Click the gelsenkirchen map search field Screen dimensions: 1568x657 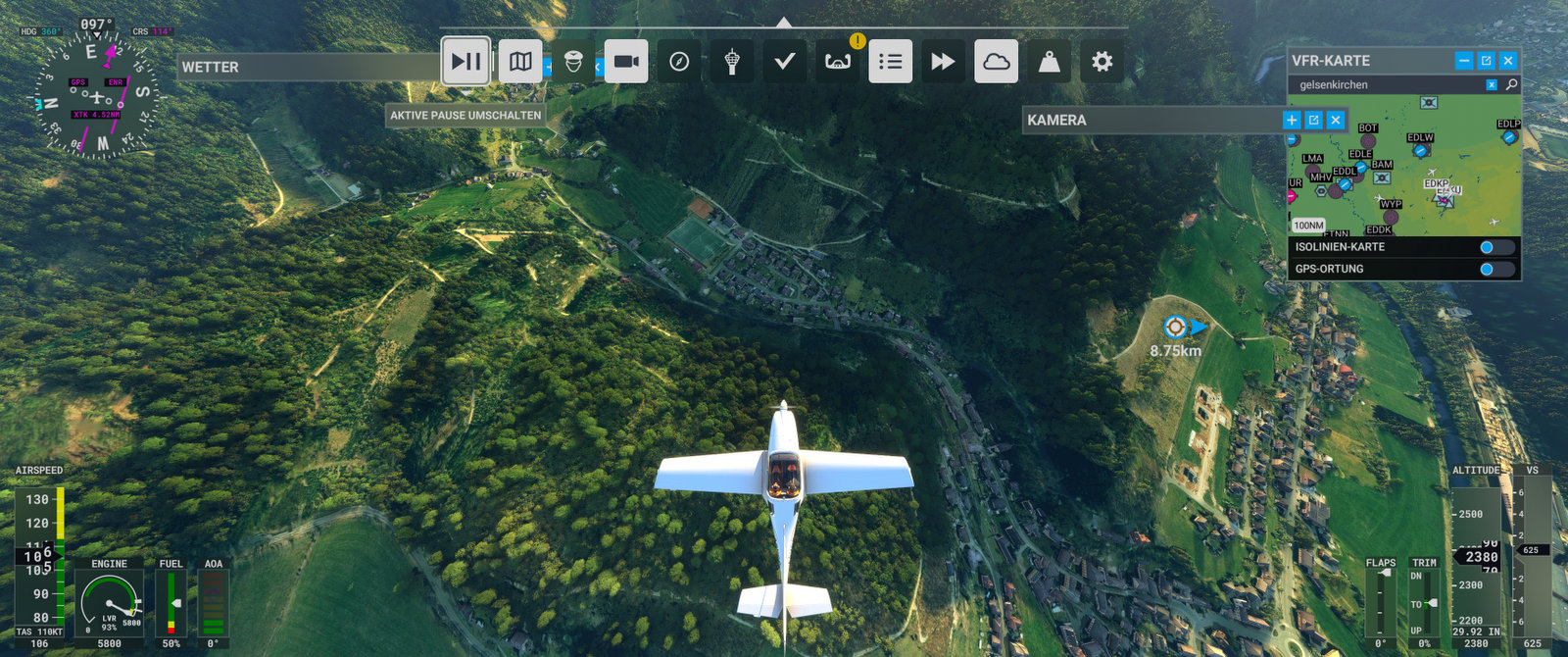coord(1387,85)
